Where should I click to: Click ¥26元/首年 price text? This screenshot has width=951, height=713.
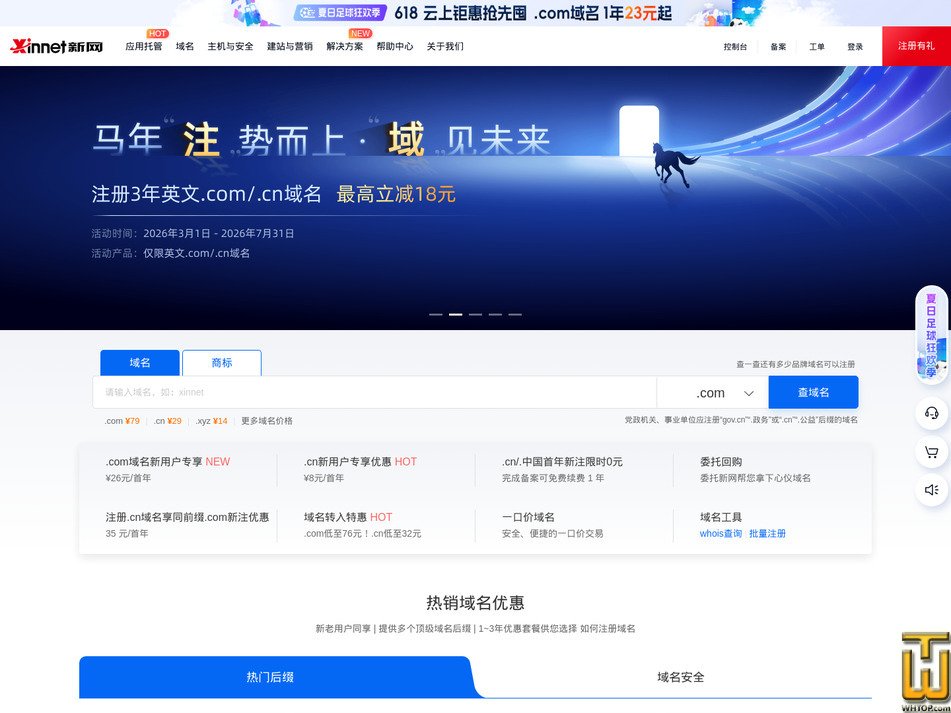129,478
